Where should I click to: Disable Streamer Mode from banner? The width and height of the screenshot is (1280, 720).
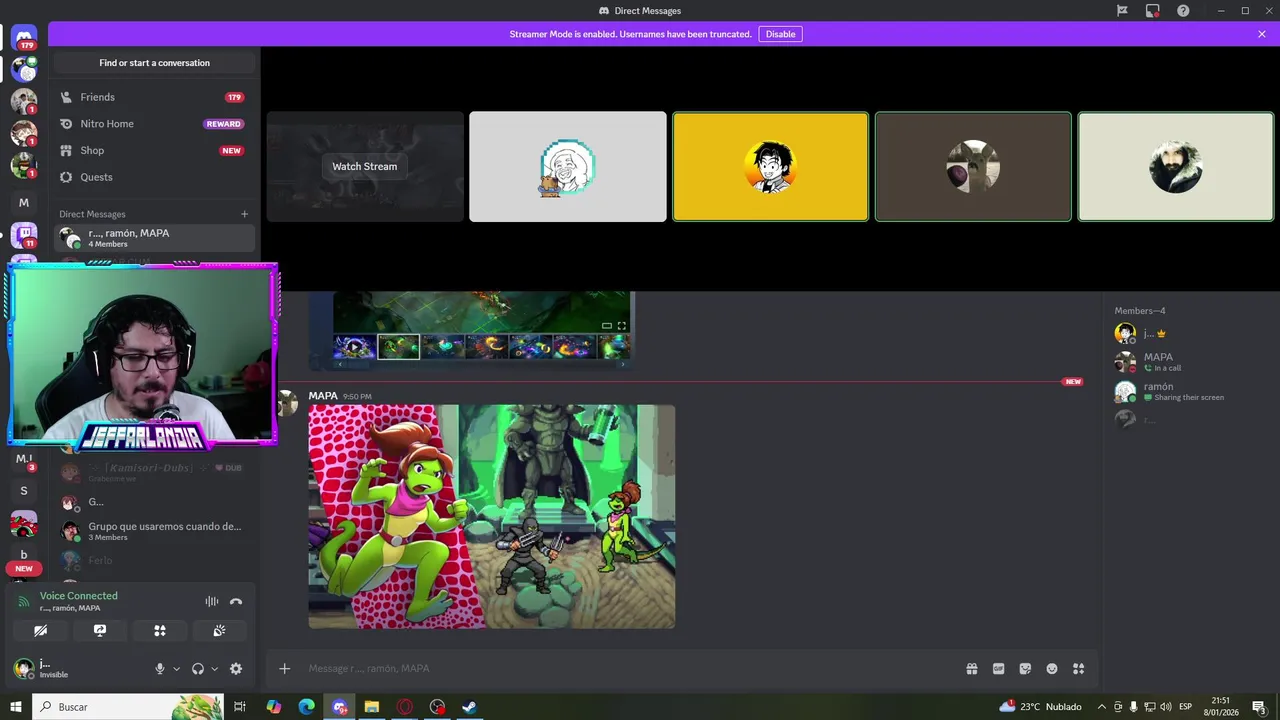tap(780, 34)
